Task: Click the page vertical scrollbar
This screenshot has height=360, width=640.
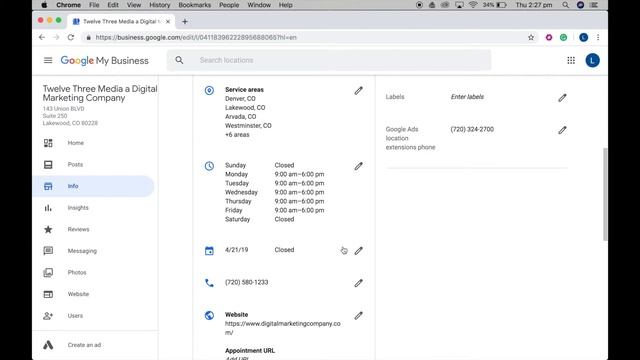Action: 604,194
